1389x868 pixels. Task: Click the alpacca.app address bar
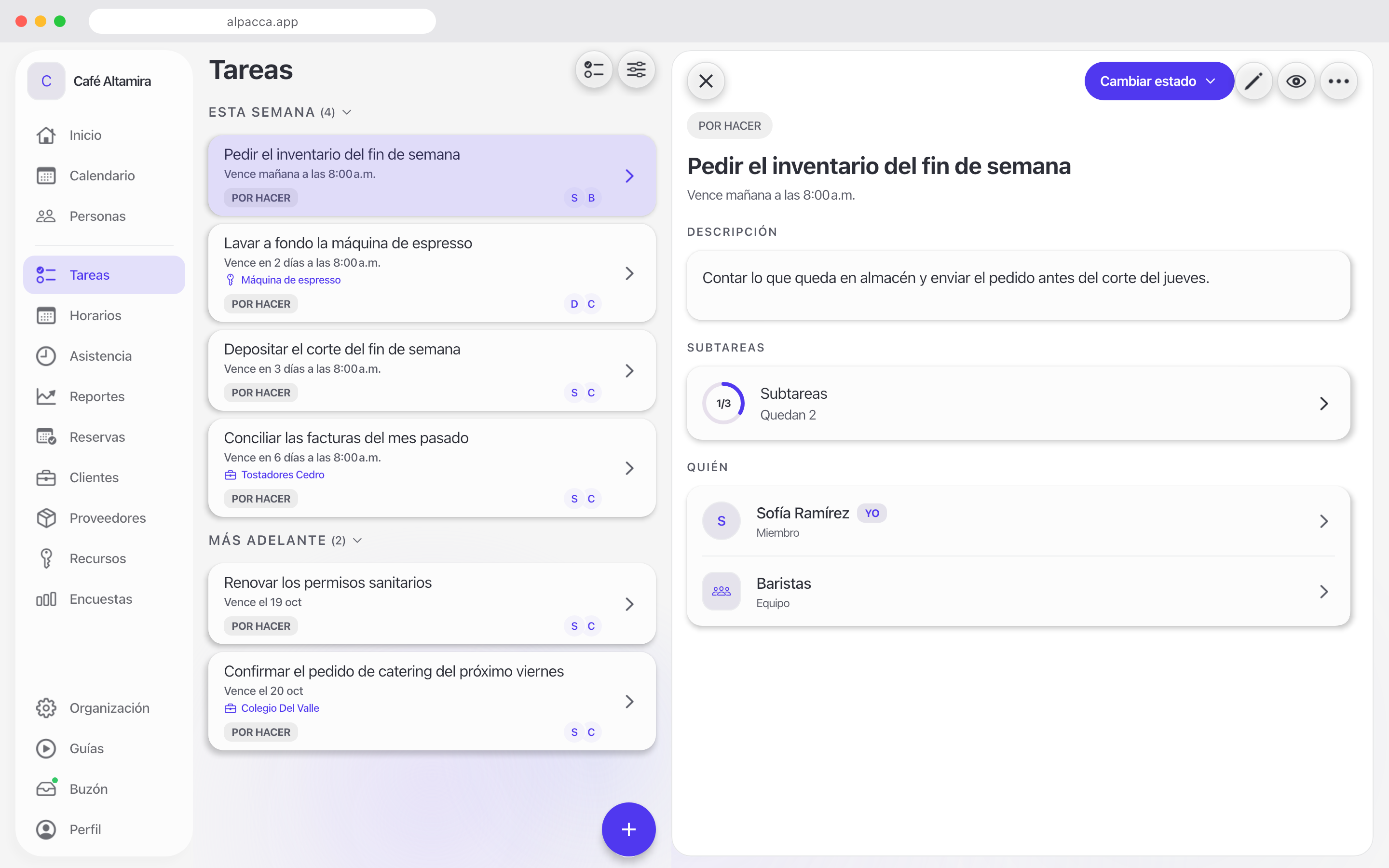click(262, 21)
